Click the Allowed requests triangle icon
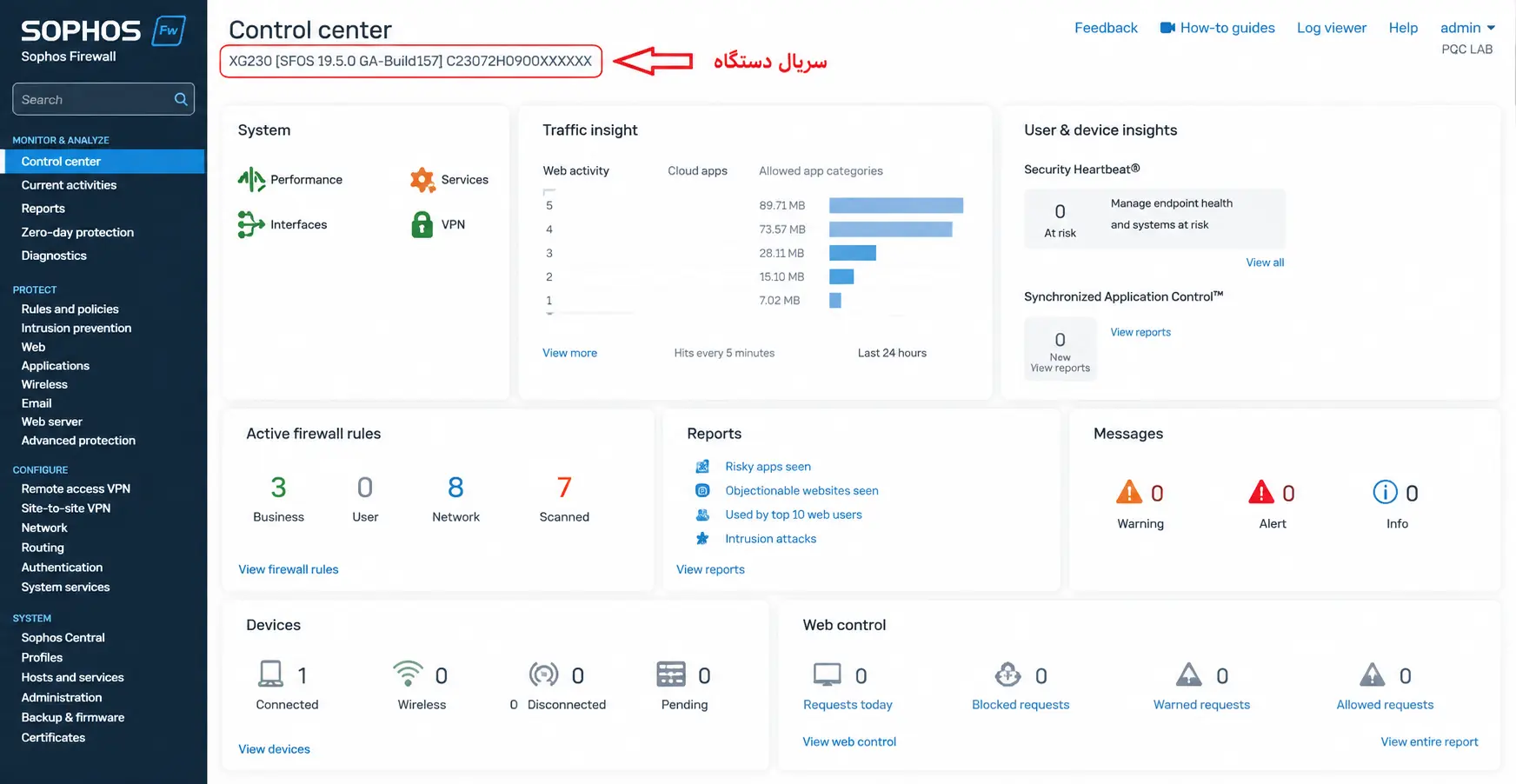 (1373, 674)
